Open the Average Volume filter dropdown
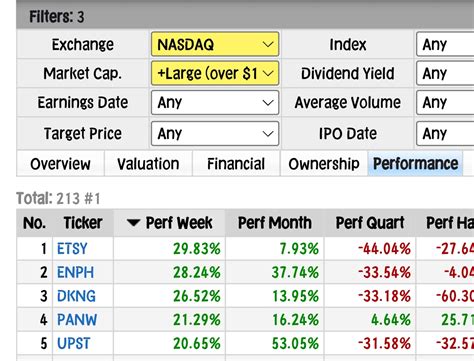Image resolution: width=474 pixels, height=361 pixels. coord(445,102)
